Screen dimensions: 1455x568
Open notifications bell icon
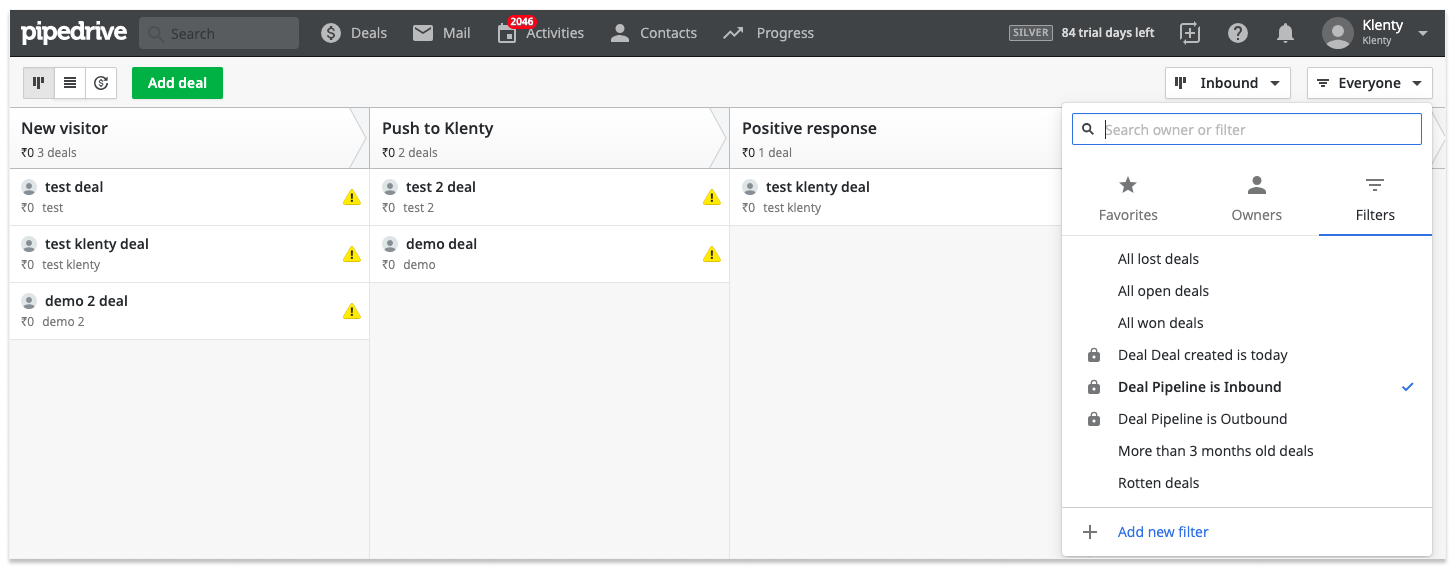tap(1286, 33)
